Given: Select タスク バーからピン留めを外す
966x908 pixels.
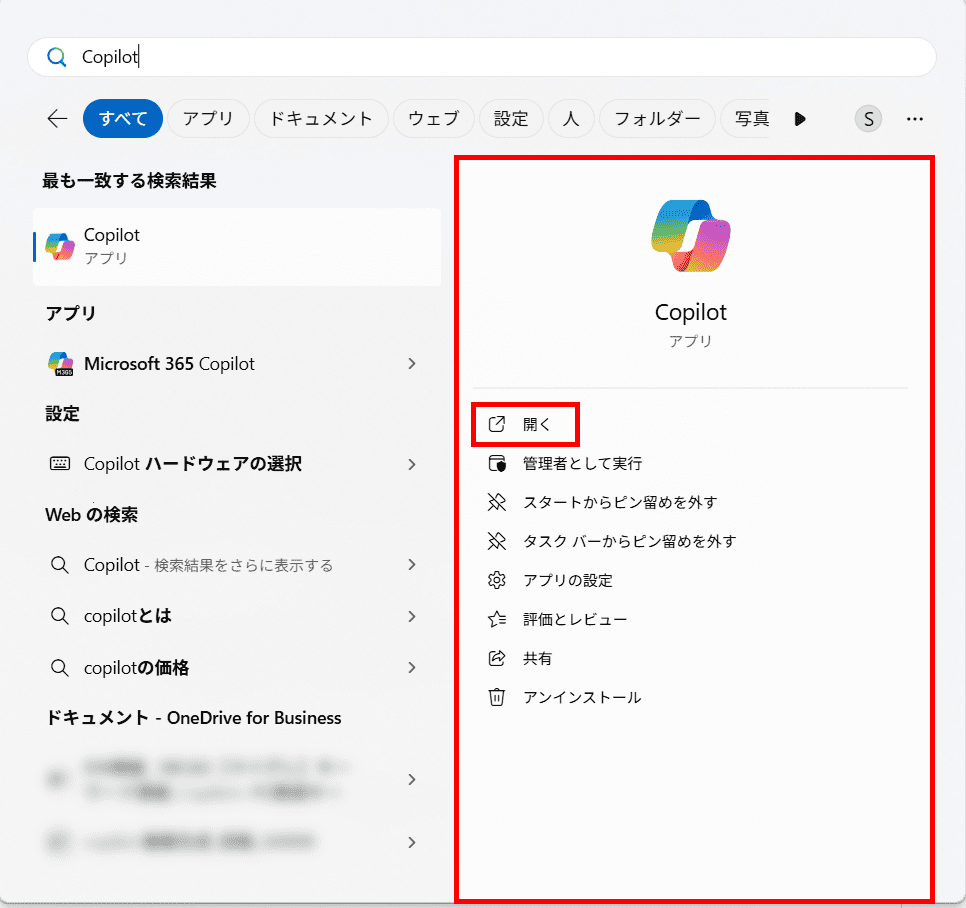Looking at the screenshot, I should (612, 541).
